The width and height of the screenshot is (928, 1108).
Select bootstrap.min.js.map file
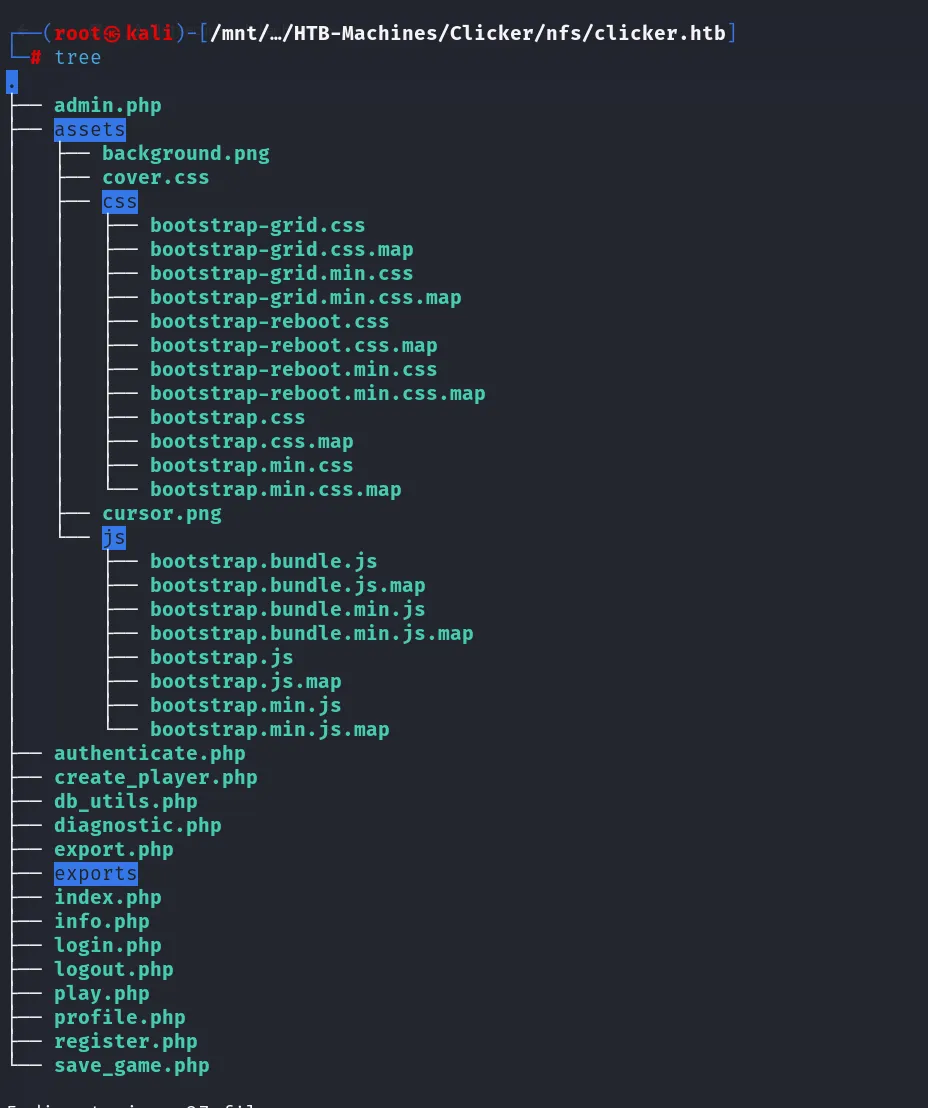click(x=269, y=729)
